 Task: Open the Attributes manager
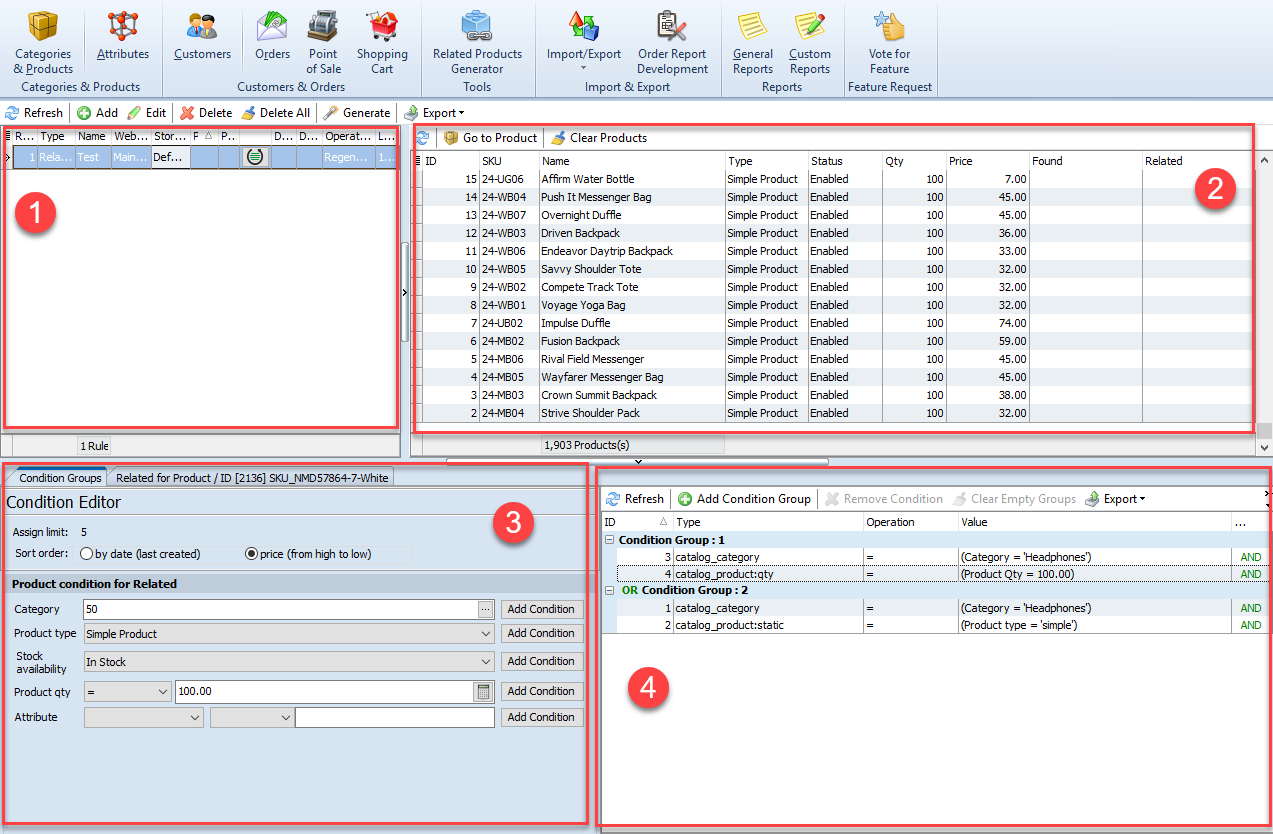123,37
